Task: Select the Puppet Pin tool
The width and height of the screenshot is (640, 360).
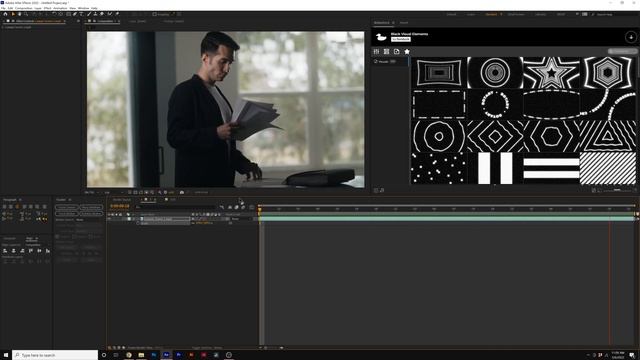Action: pos(117,14)
